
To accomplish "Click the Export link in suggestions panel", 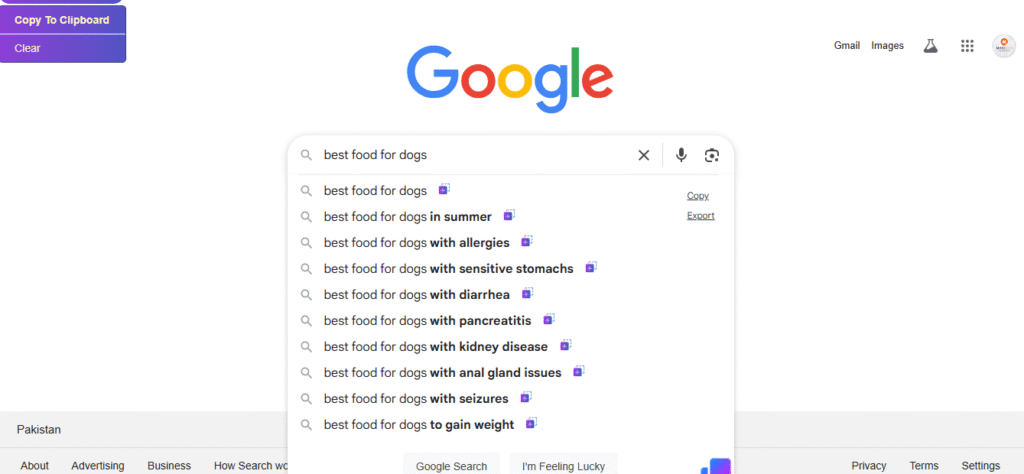I will [x=700, y=216].
